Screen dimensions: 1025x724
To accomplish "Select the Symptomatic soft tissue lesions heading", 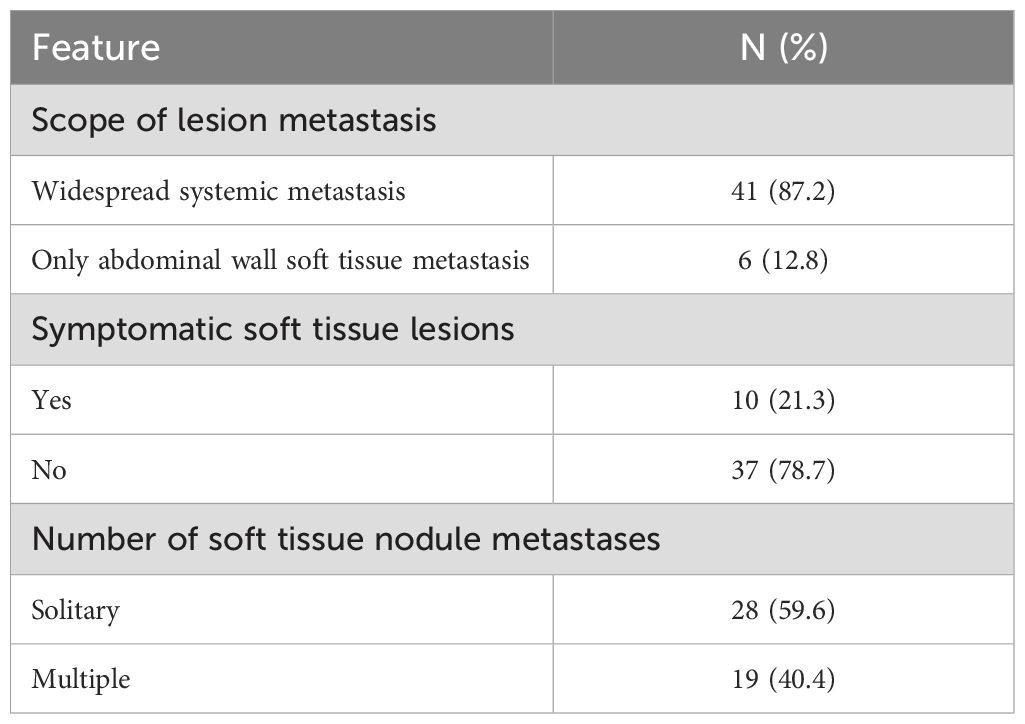I will click(x=273, y=329).
